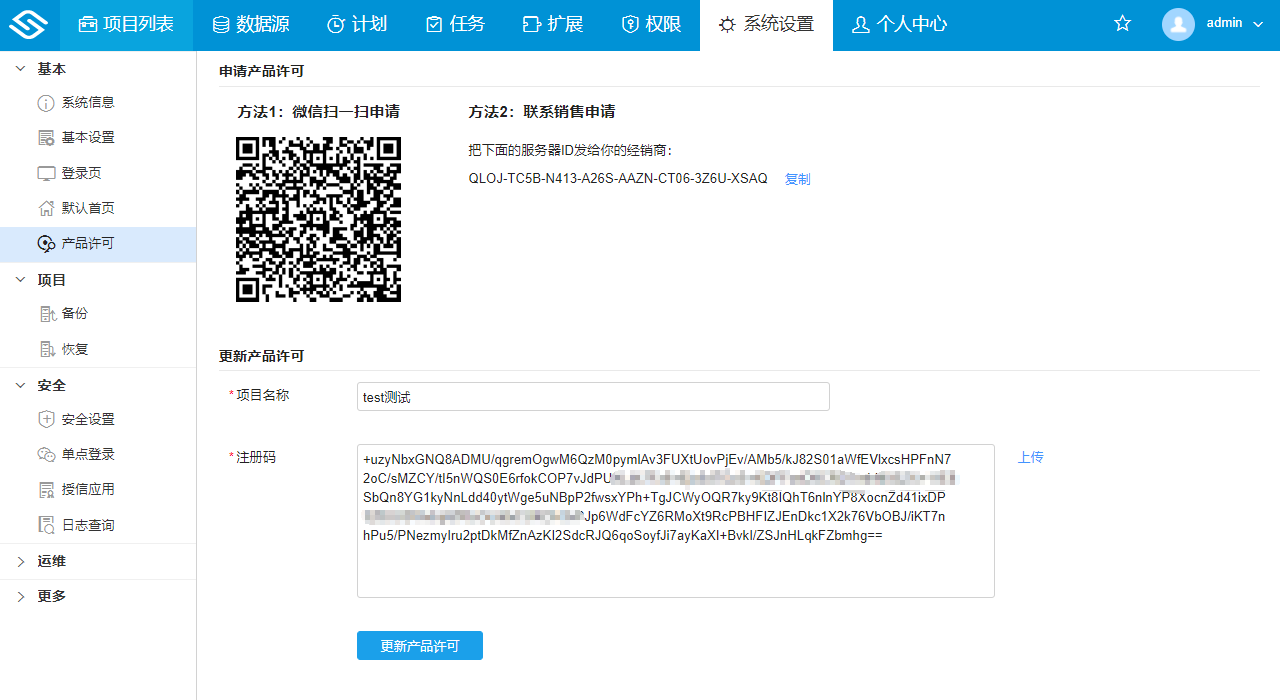Switch to the 数据源 tab
The width and height of the screenshot is (1280, 700).
(x=251, y=25)
